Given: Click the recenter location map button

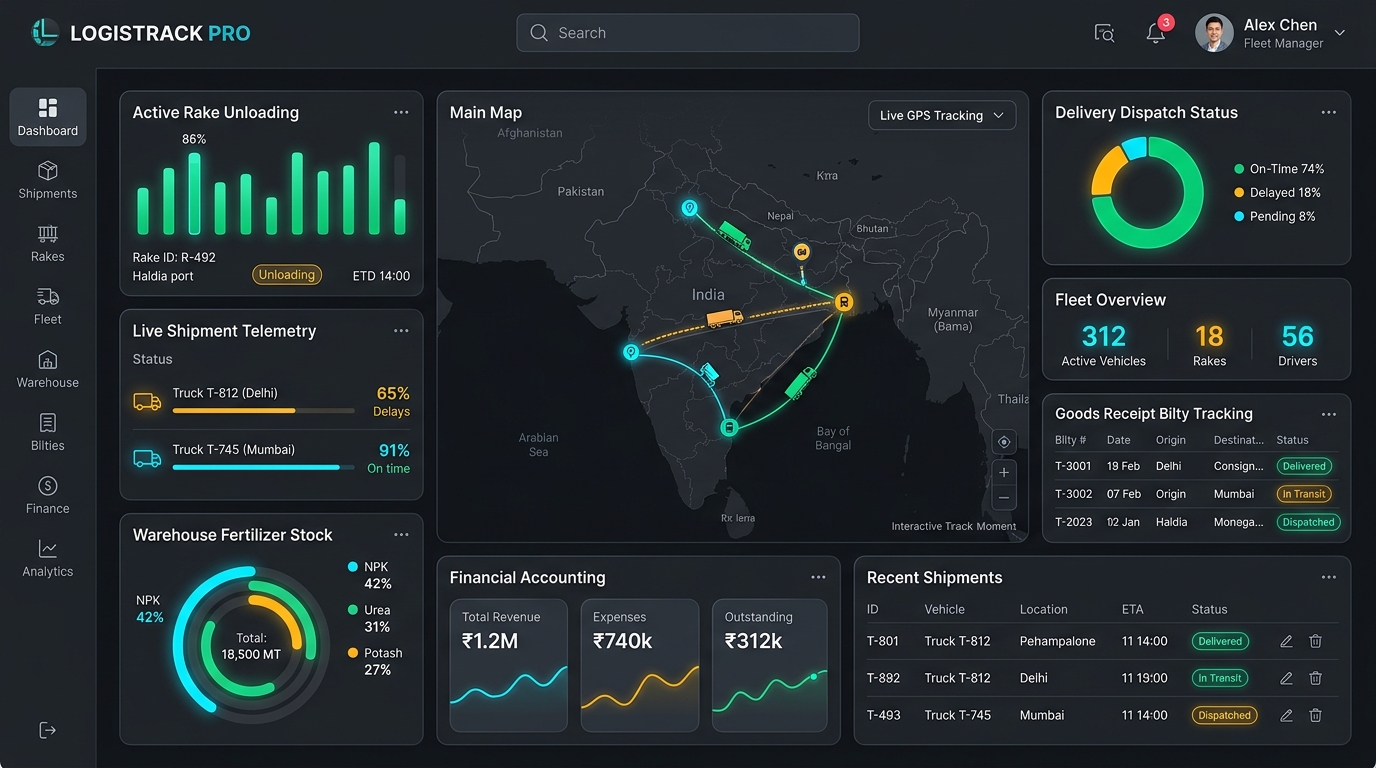Looking at the screenshot, I should point(1005,442).
